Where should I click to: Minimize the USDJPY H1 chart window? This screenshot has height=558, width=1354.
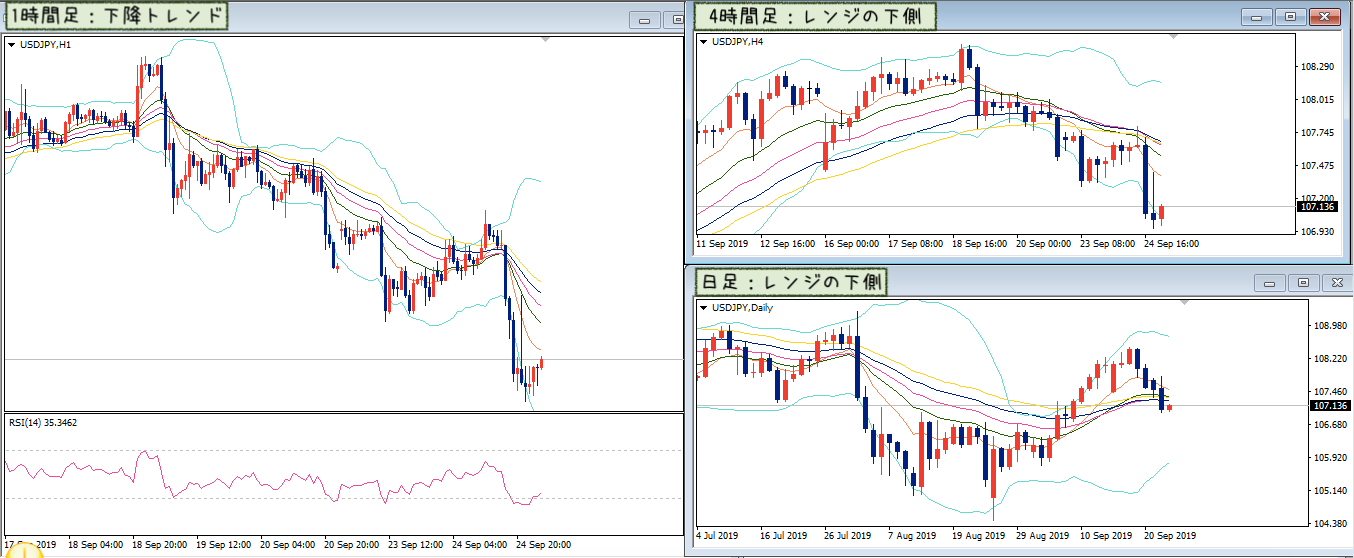point(644,20)
